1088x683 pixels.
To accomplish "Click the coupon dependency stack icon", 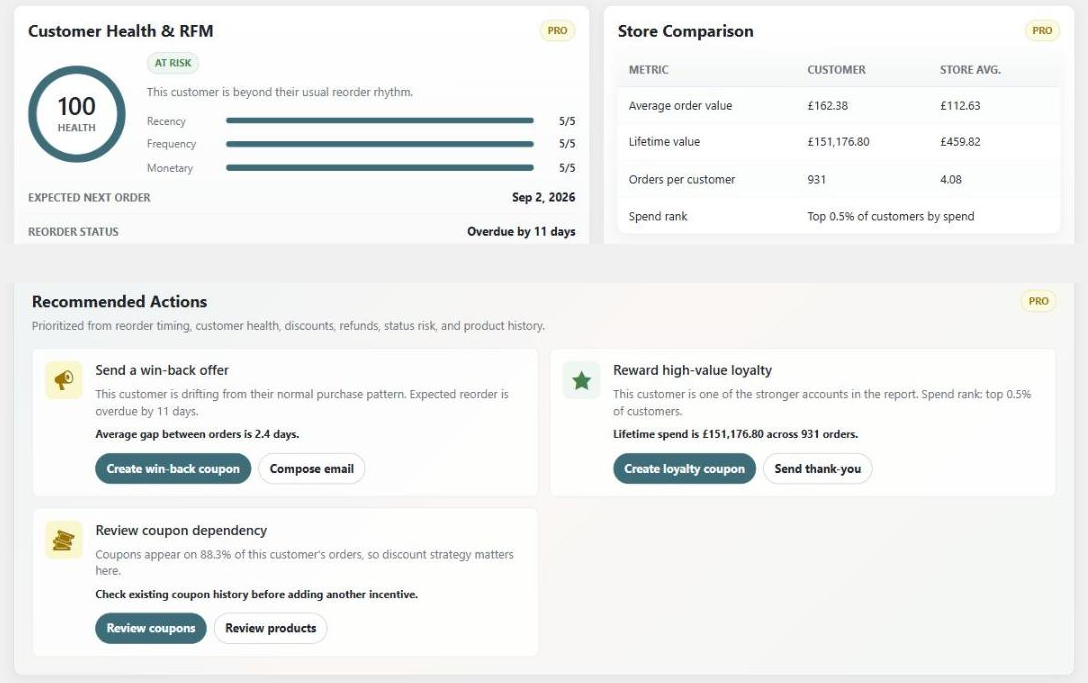I will point(64,540).
